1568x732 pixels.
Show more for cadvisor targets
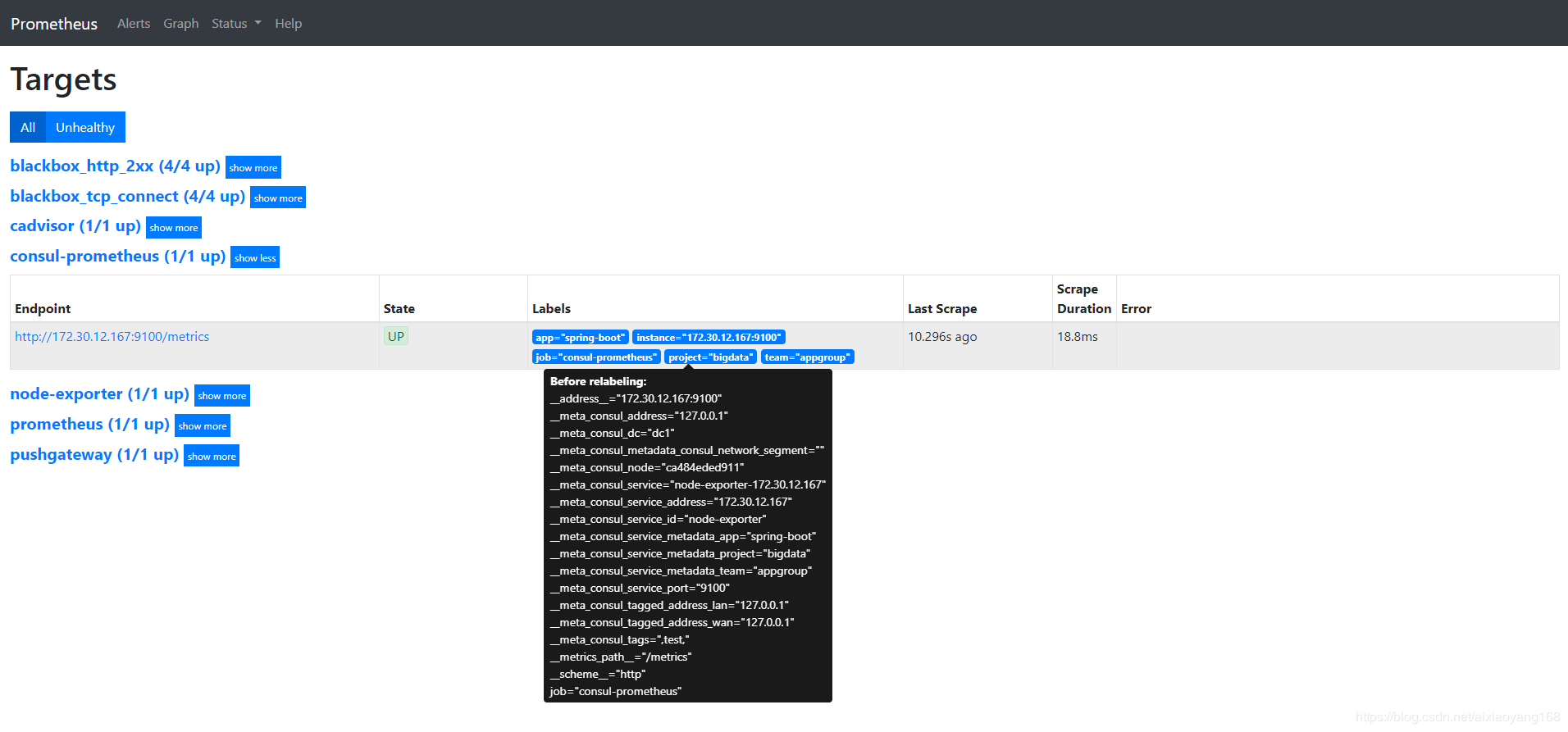click(x=174, y=227)
